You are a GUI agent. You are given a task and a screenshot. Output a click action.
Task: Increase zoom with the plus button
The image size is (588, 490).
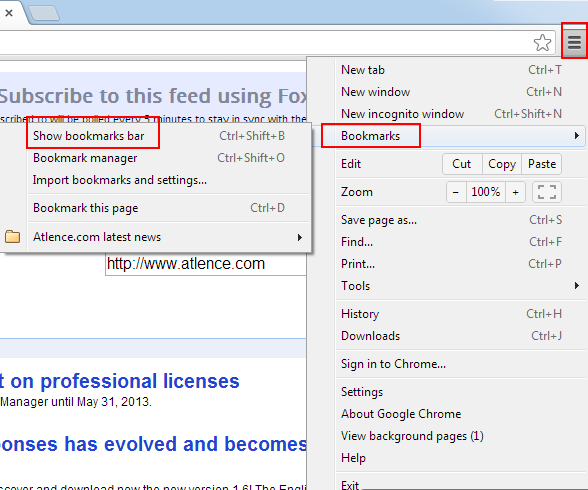(515, 192)
